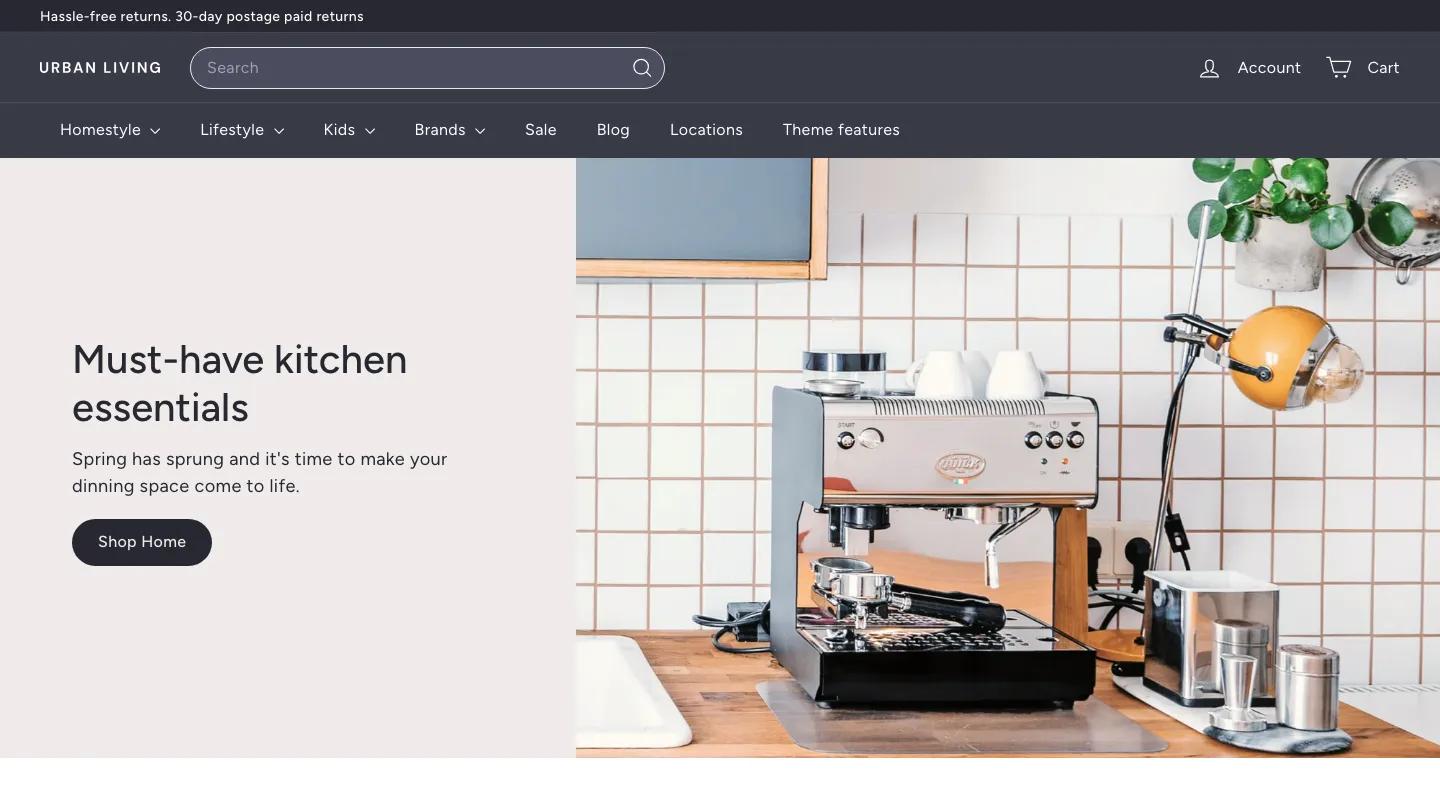The image size is (1440, 810).
Task: Click 'Hassle-free returns' announcement text
Action: (202, 16)
